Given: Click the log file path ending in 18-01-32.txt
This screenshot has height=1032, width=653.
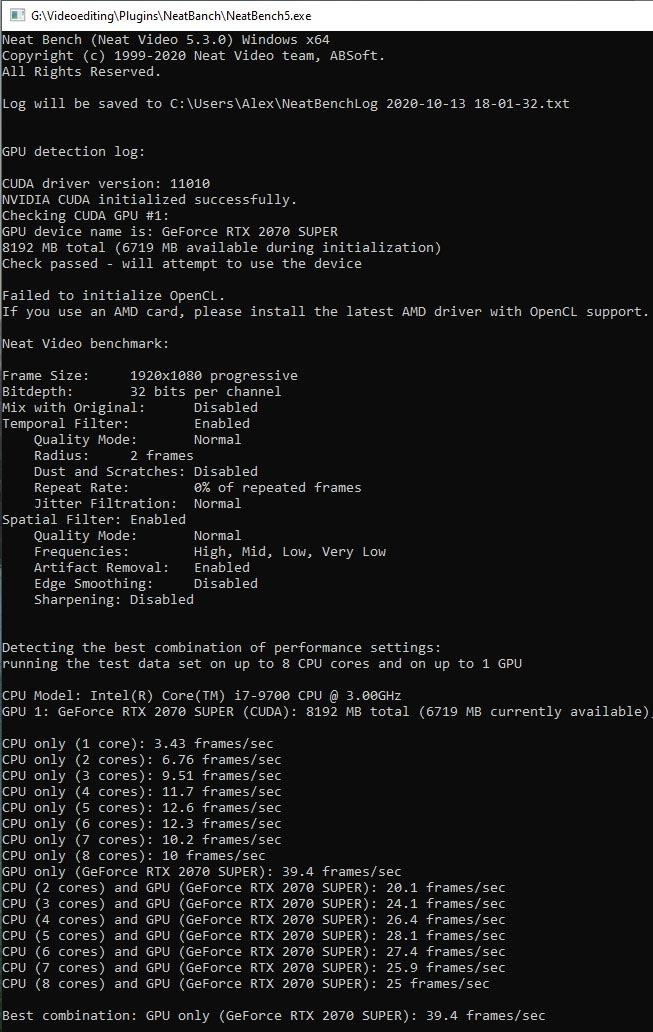Looking at the screenshot, I should click(369, 103).
